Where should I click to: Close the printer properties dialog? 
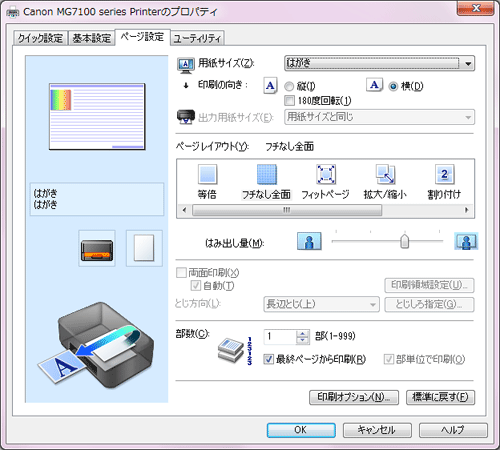[476, 9]
